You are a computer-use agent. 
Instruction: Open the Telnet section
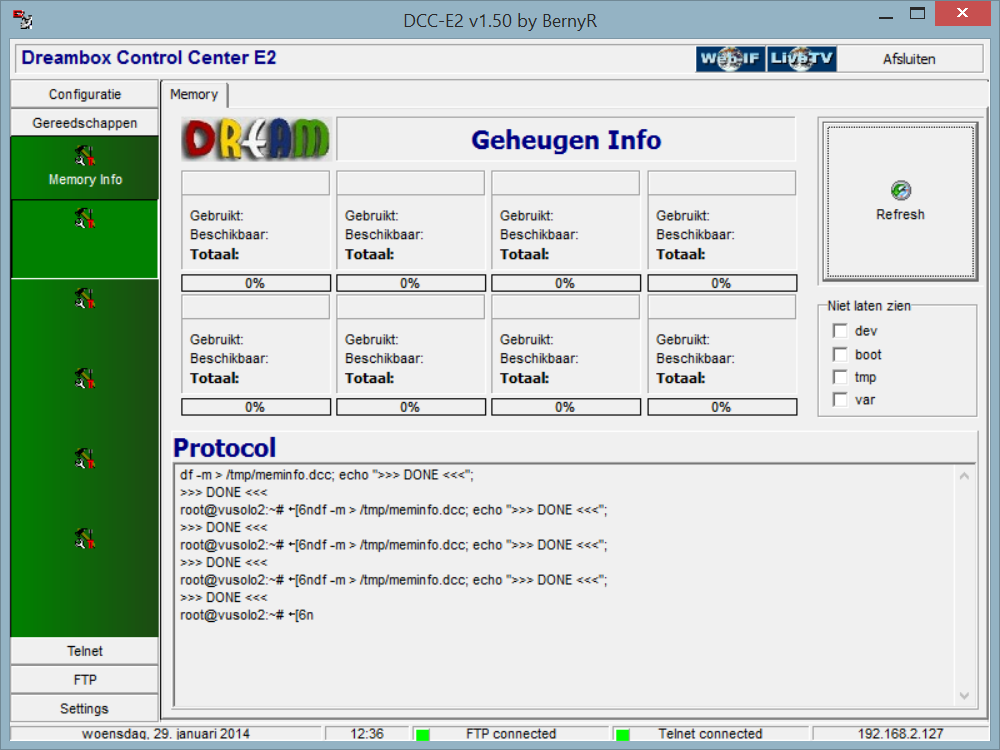pos(85,651)
